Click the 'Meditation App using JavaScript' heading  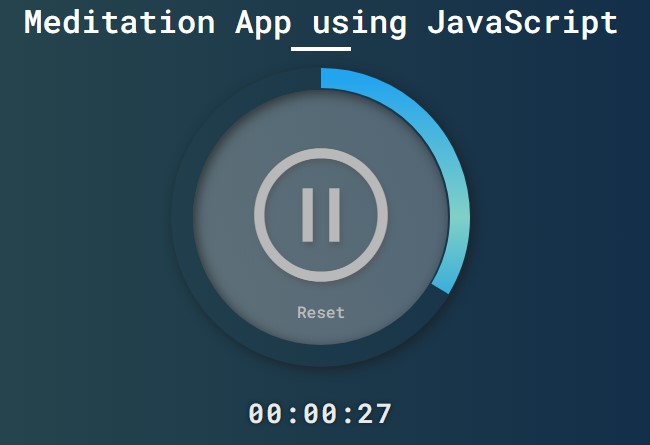point(321,23)
